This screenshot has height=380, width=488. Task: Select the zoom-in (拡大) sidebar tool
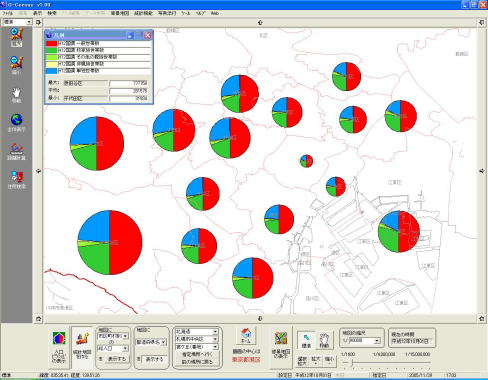tap(16, 36)
